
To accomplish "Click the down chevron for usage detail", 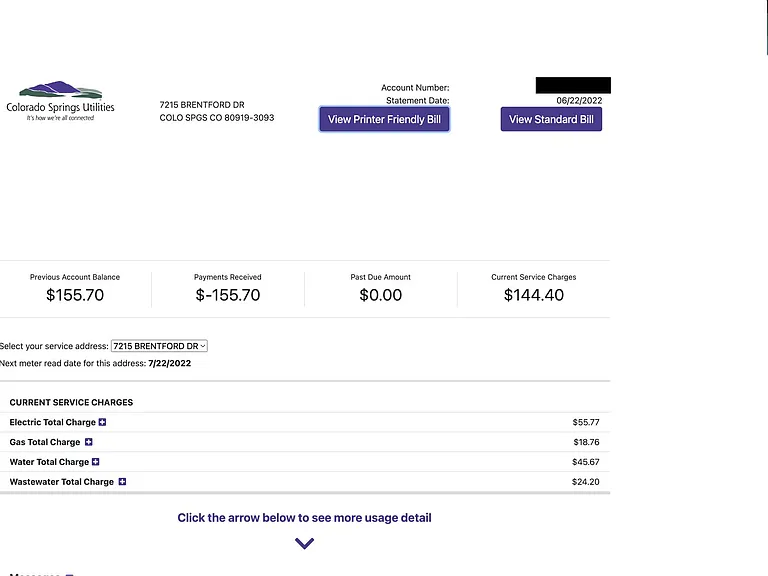I will (x=304, y=543).
